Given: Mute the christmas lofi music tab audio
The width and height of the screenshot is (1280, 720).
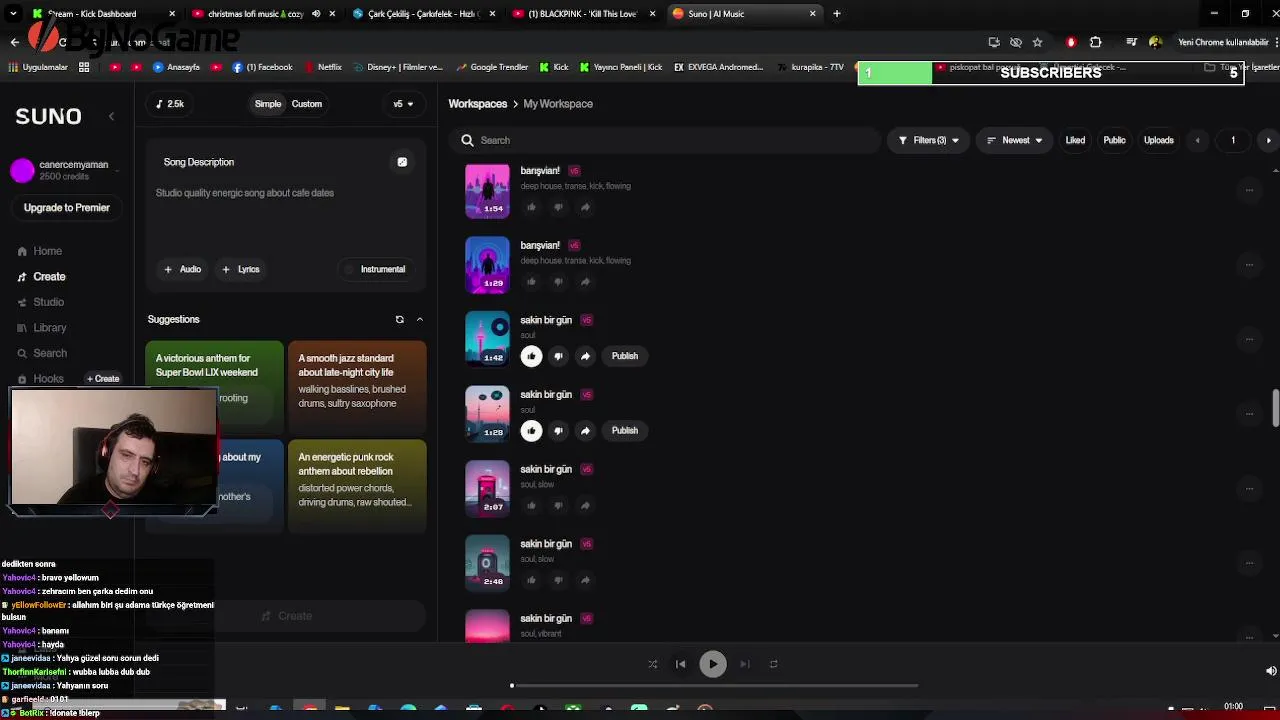Looking at the screenshot, I should coord(316,14).
